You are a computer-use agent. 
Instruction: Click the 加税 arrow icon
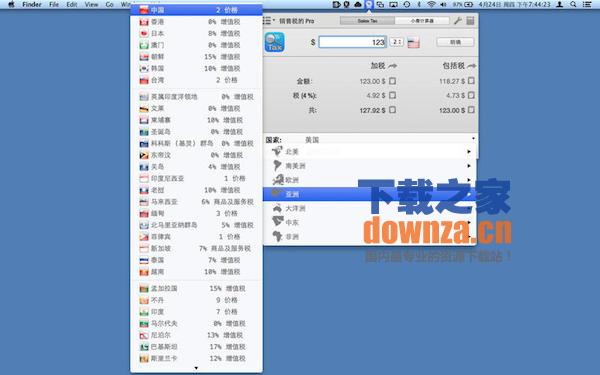[393, 66]
